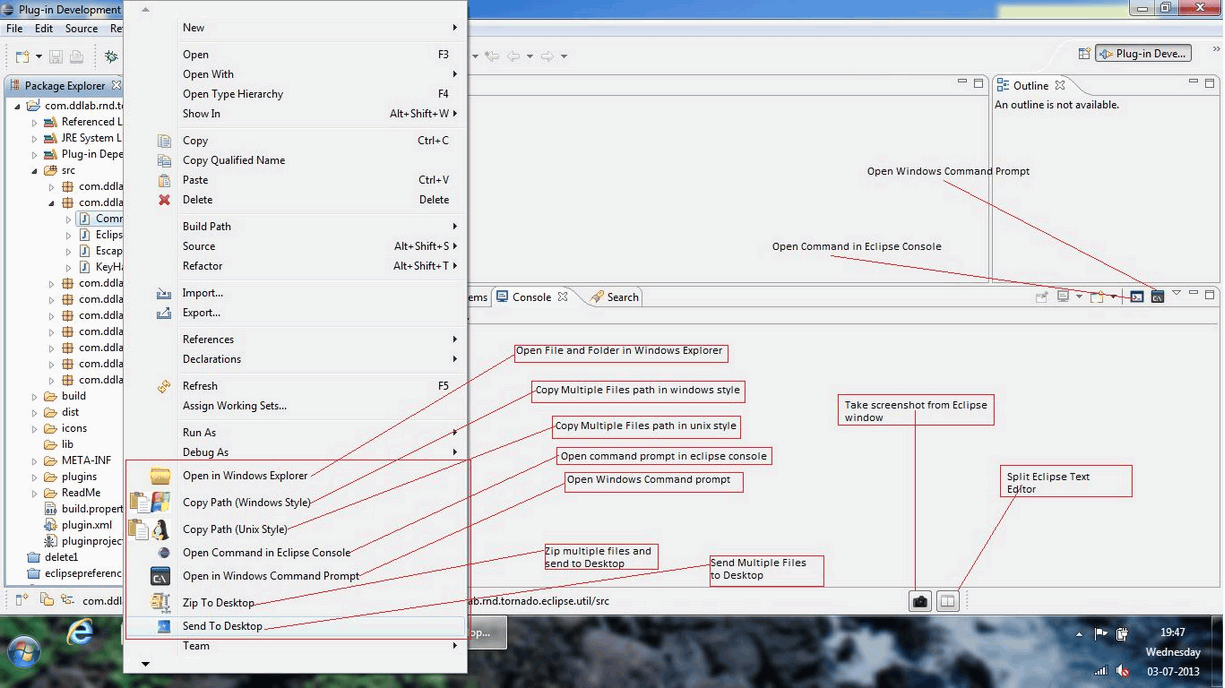The image size is (1225, 688).
Task: Expand the META-INF folder arrow
Action: coord(34,461)
